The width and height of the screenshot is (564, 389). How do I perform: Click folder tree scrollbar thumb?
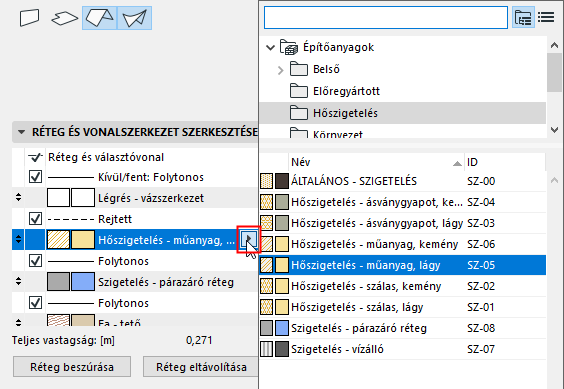coord(554,72)
